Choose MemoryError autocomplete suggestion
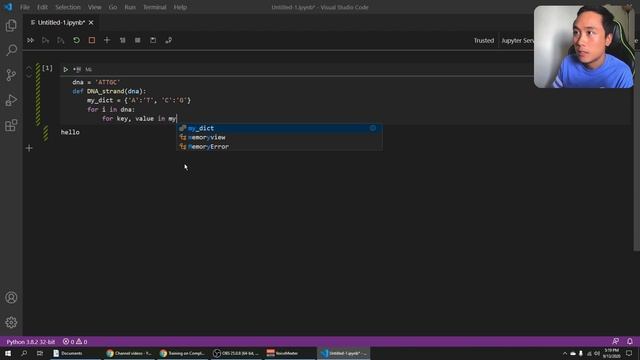Image resolution: width=640 pixels, height=360 pixels. (279, 147)
